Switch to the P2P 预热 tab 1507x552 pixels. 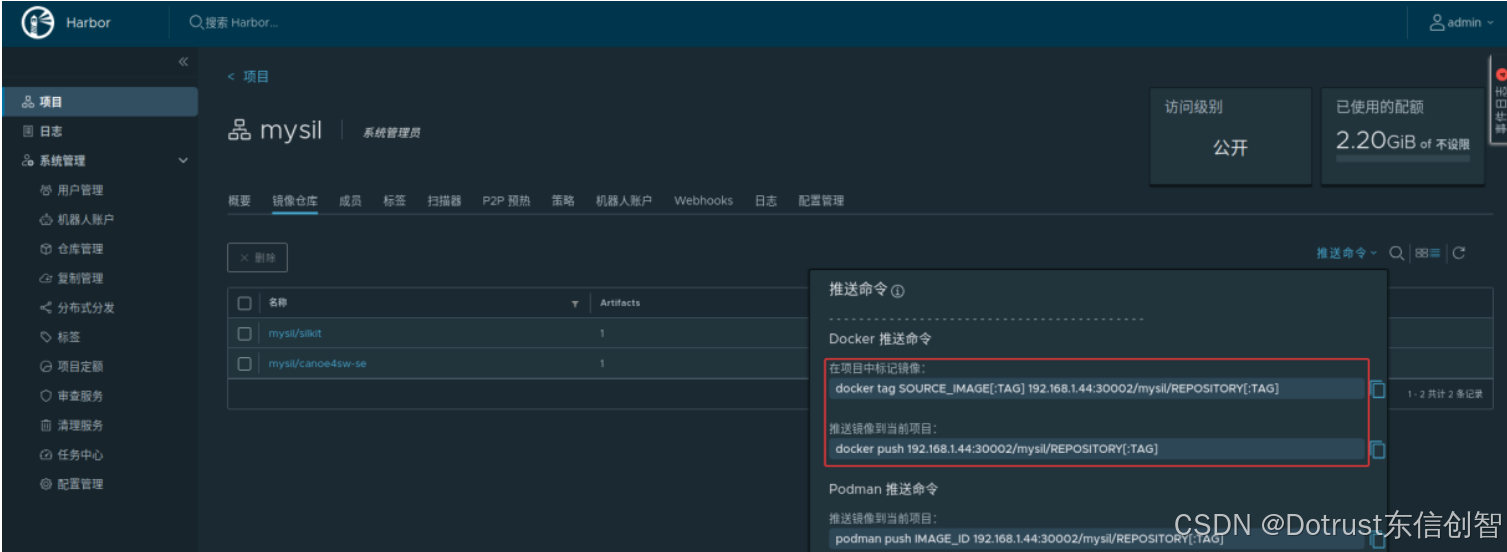click(506, 201)
